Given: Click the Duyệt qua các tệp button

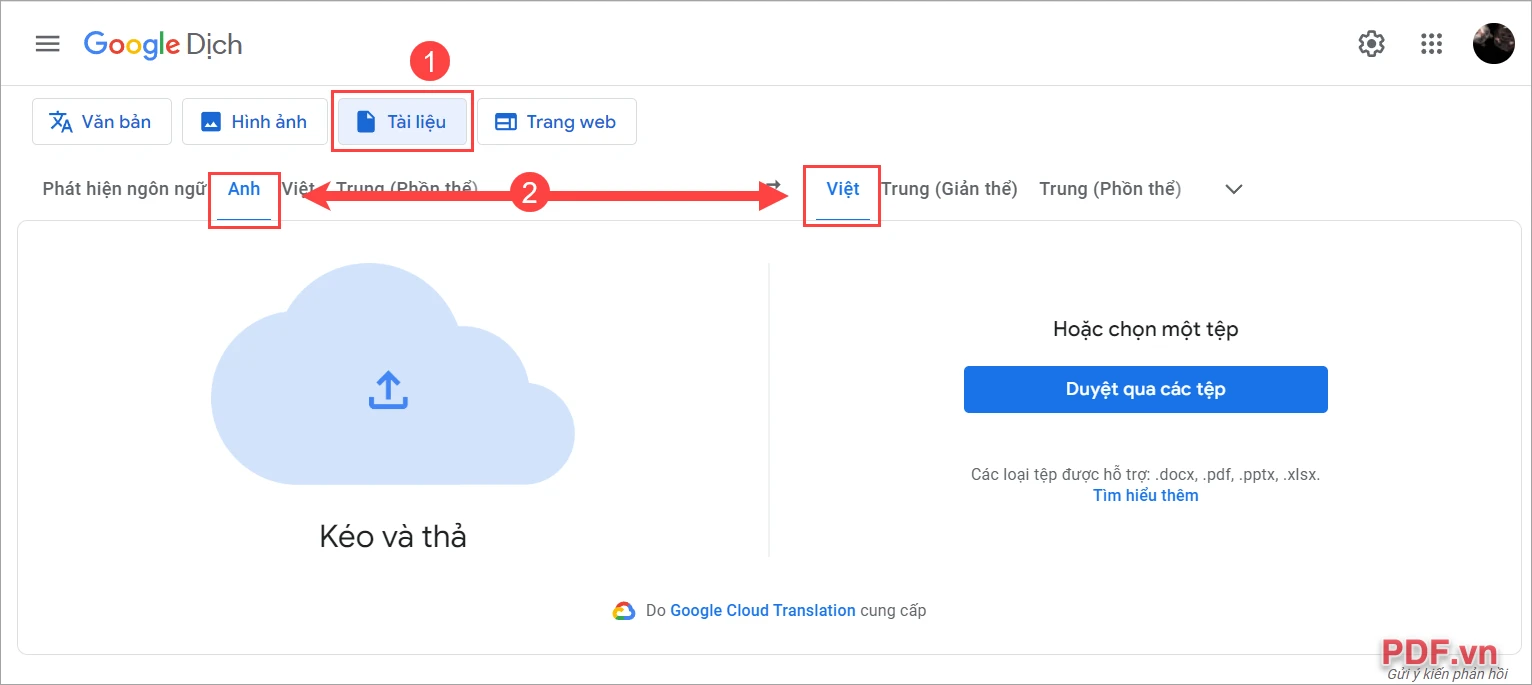Looking at the screenshot, I should point(1146,389).
